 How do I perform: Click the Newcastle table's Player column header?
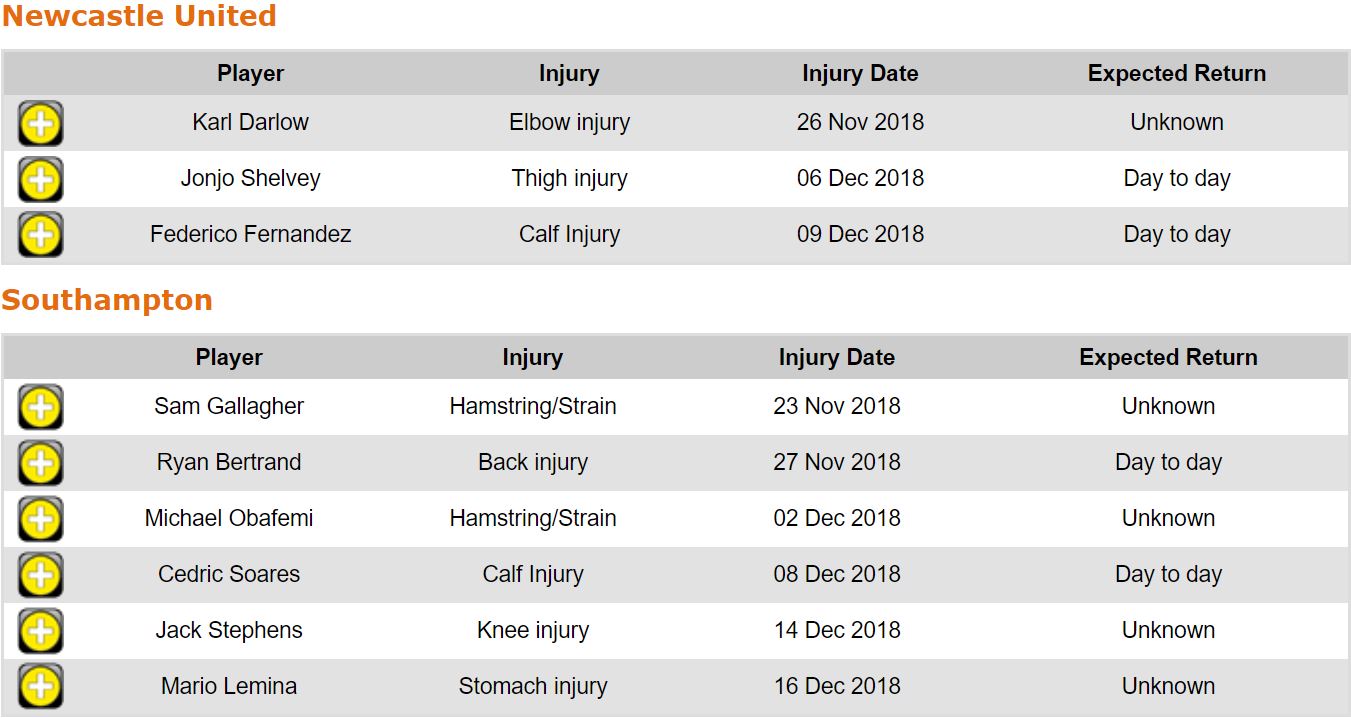tap(250, 74)
